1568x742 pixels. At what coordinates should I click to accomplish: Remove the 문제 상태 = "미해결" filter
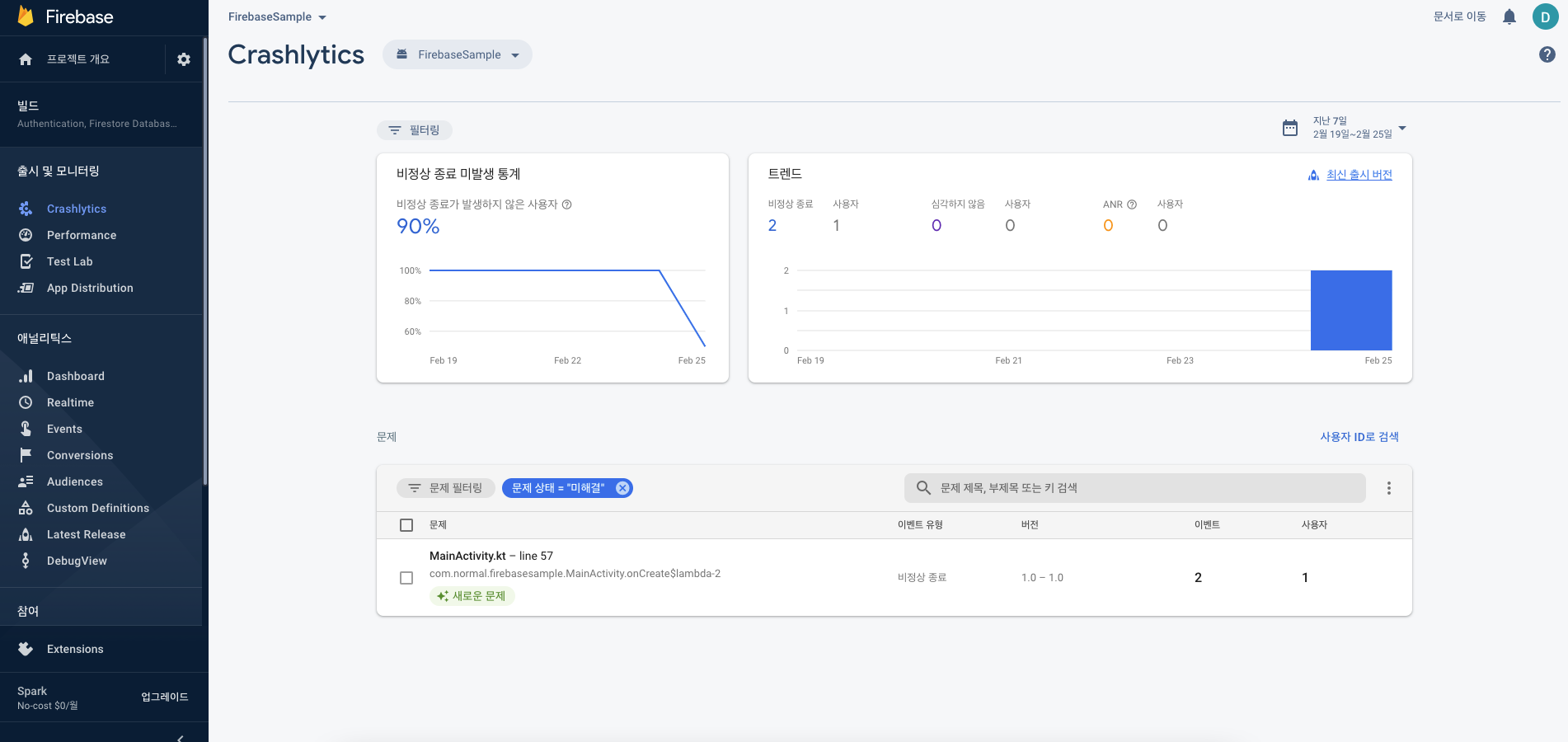pos(623,488)
